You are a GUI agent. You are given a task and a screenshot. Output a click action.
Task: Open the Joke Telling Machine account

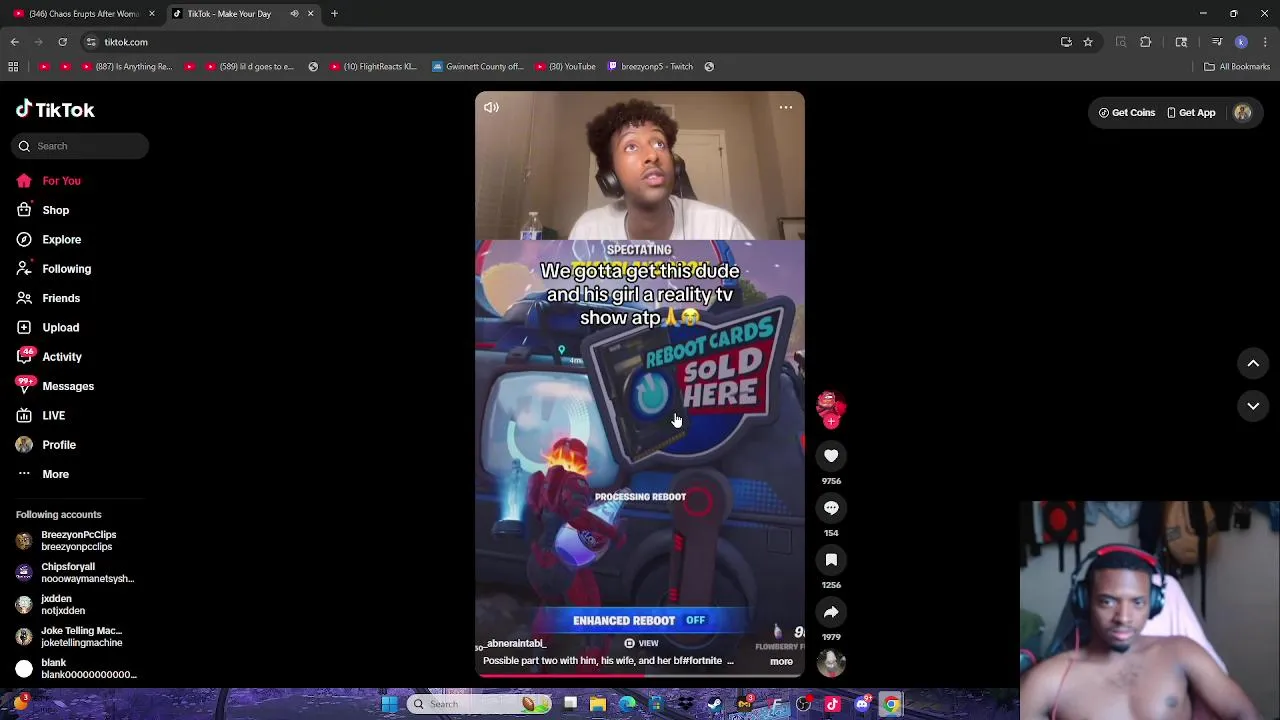pos(78,637)
